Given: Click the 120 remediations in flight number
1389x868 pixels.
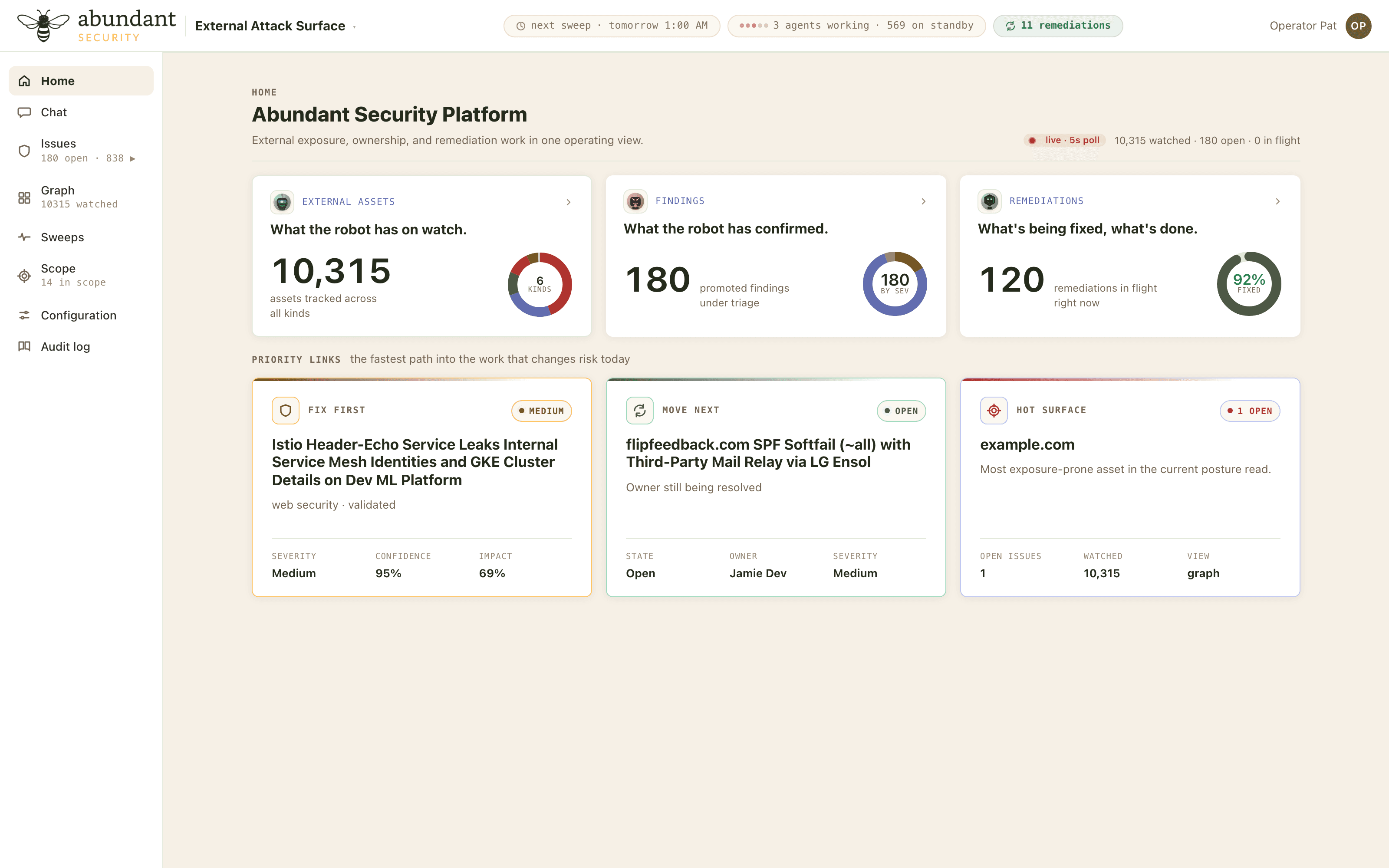Looking at the screenshot, I should coord(1012,280).
